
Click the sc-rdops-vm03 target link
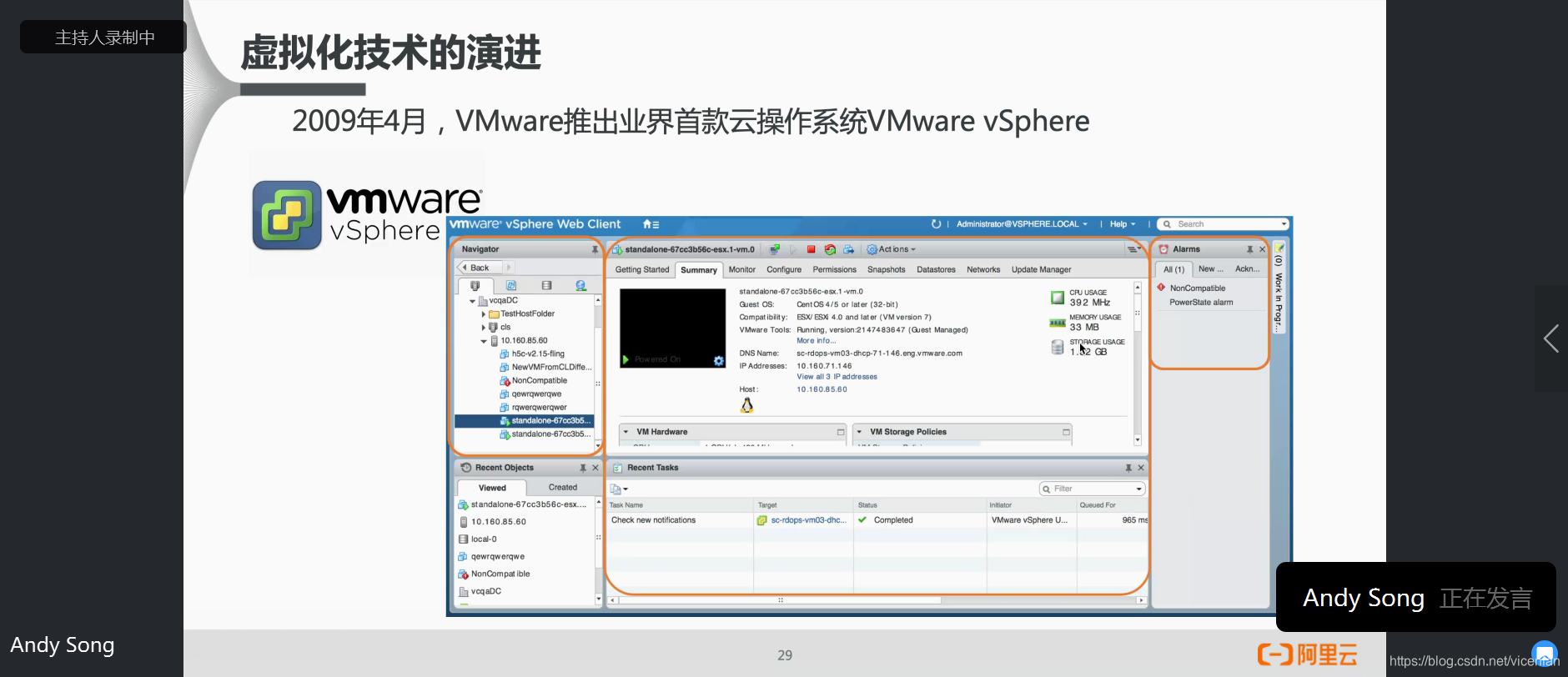[x=808, y=520]
